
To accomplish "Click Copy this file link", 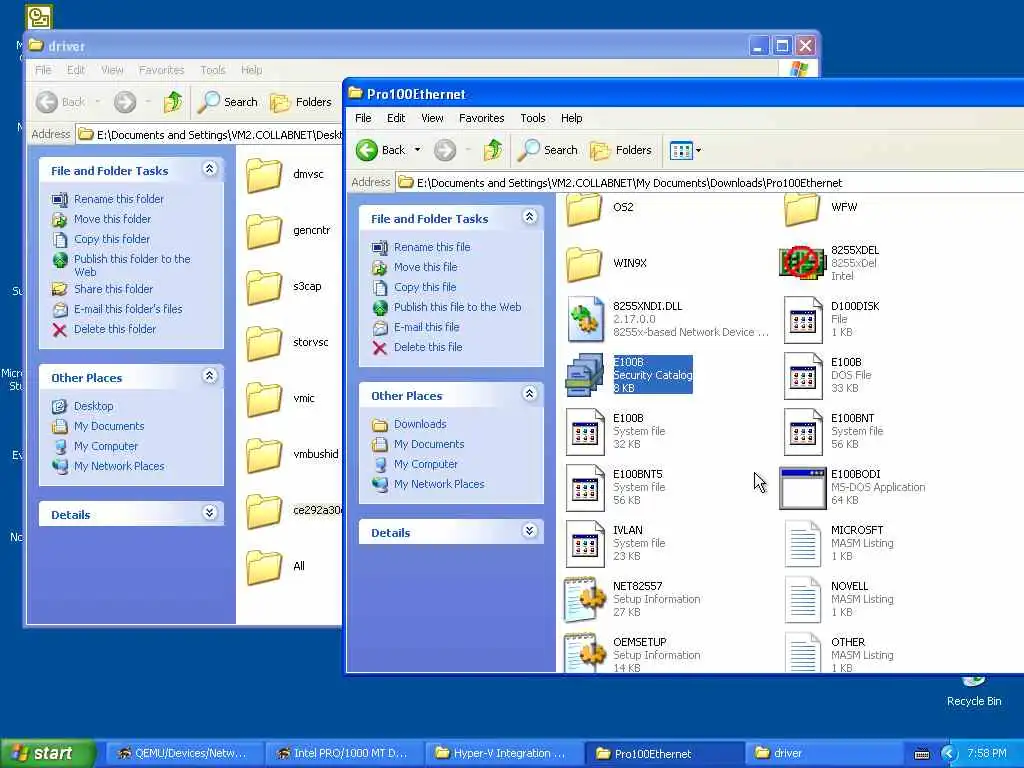I will 424,287.
